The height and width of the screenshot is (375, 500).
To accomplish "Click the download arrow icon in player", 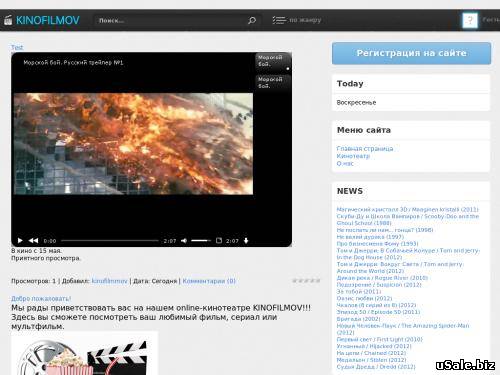I will [246, 240].
